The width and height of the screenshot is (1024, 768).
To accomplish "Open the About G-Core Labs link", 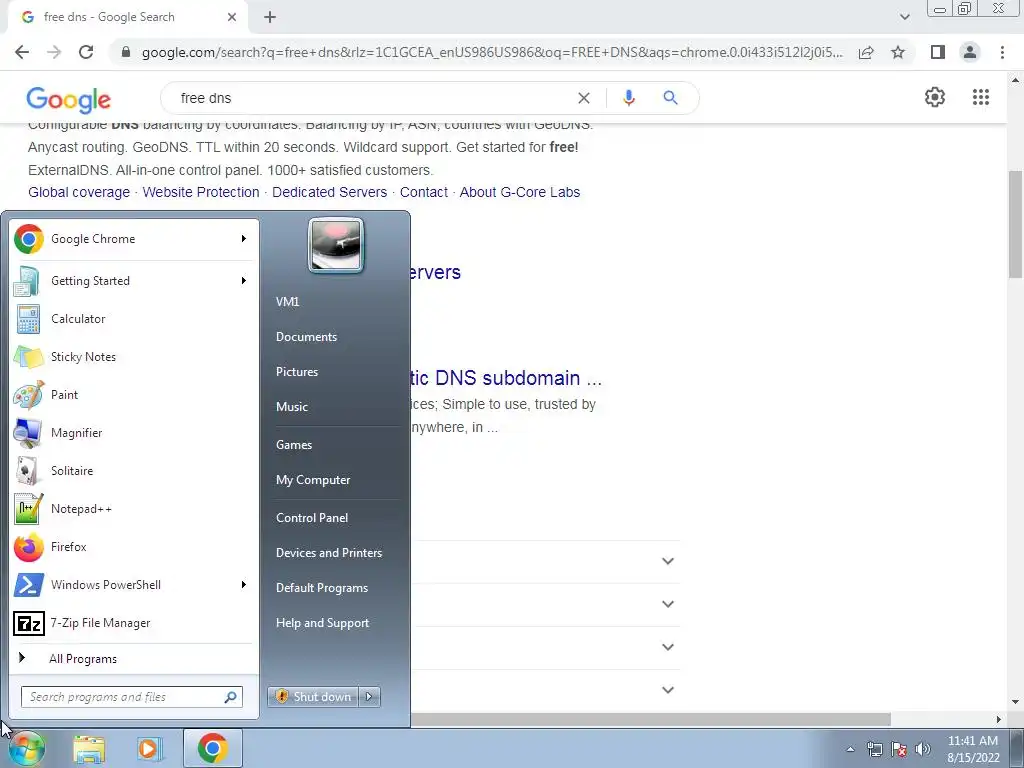I will (x=520, y=192).
